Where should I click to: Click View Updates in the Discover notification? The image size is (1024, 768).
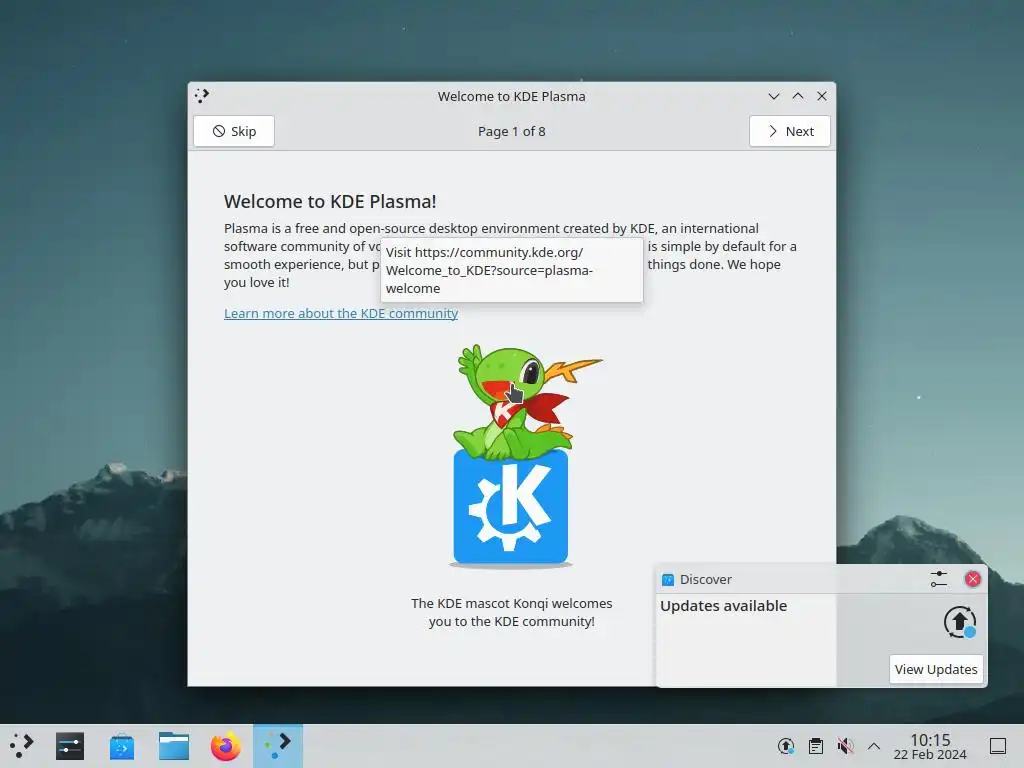(x=936, y=669)
